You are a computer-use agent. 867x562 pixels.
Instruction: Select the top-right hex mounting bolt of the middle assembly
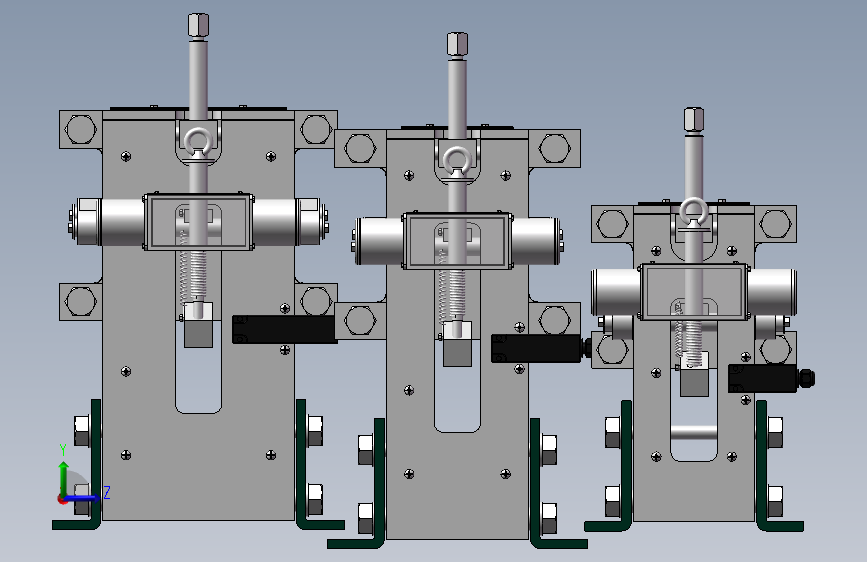click(x=555, y=148)
